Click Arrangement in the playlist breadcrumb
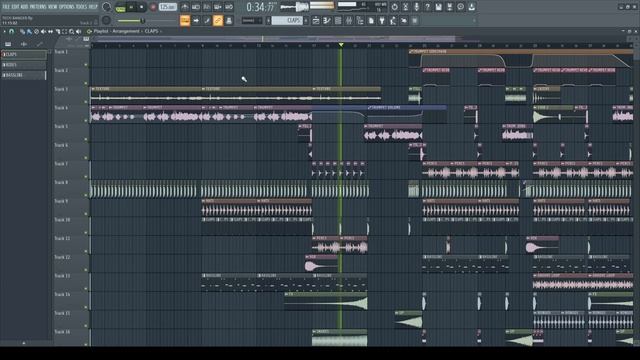The height and width of the screenshot is (360, 640). (125, 31)
